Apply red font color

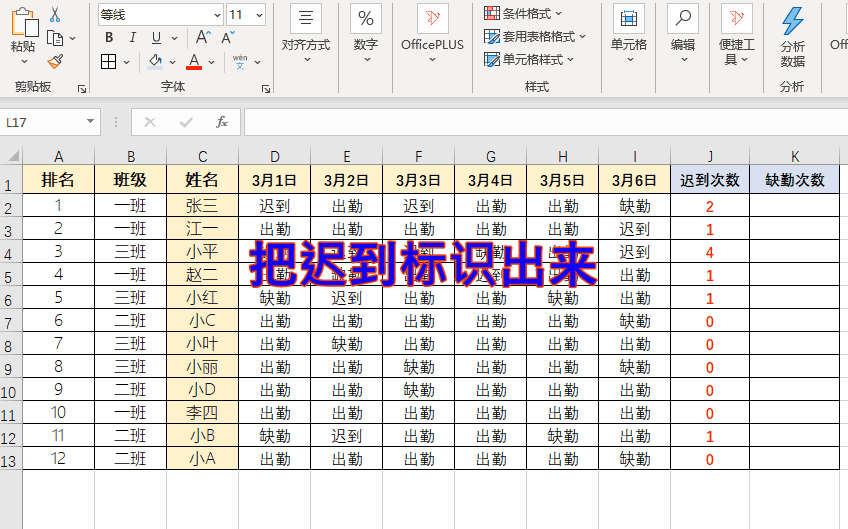[194, 62]
